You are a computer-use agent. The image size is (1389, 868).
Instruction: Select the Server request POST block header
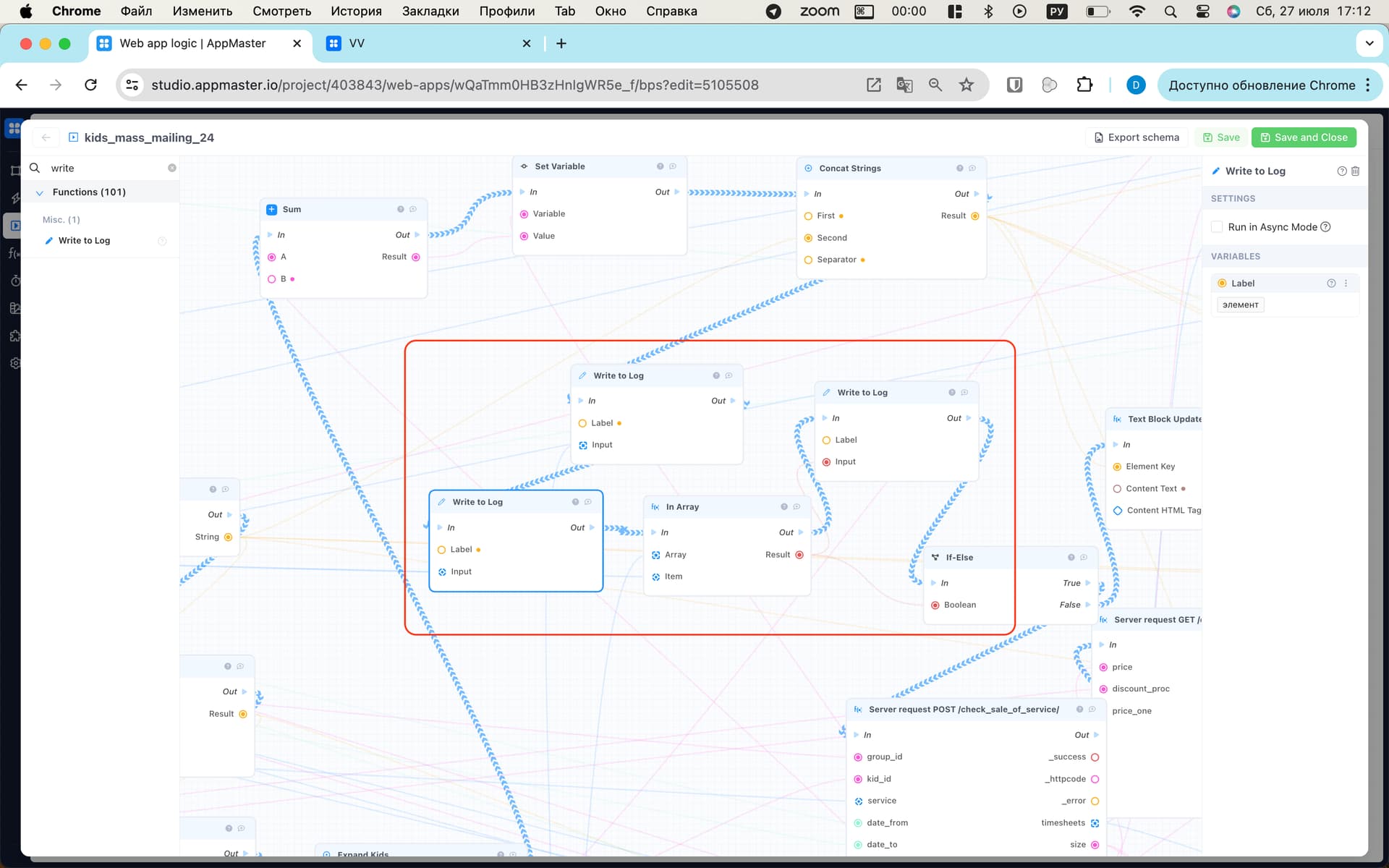coord(976,710)
